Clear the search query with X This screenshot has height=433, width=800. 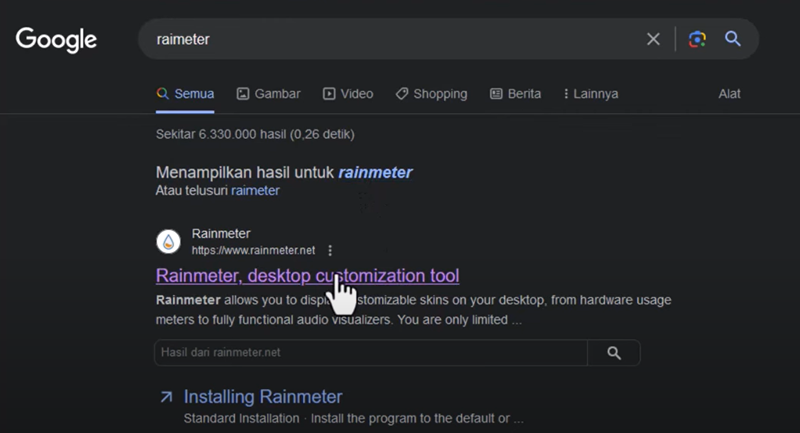[x=653, y=39]
